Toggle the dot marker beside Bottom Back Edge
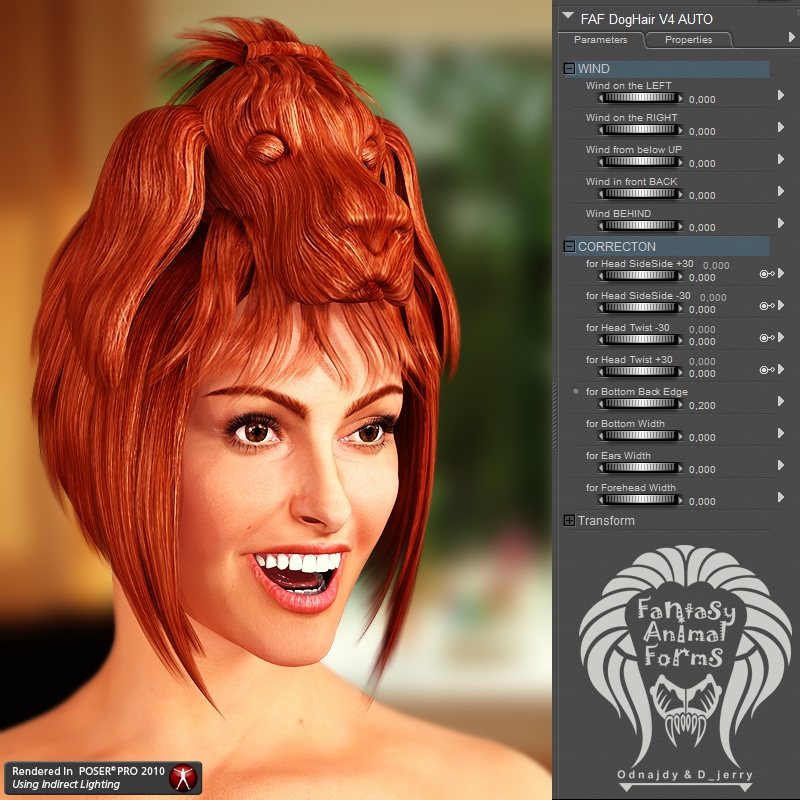 576,391
